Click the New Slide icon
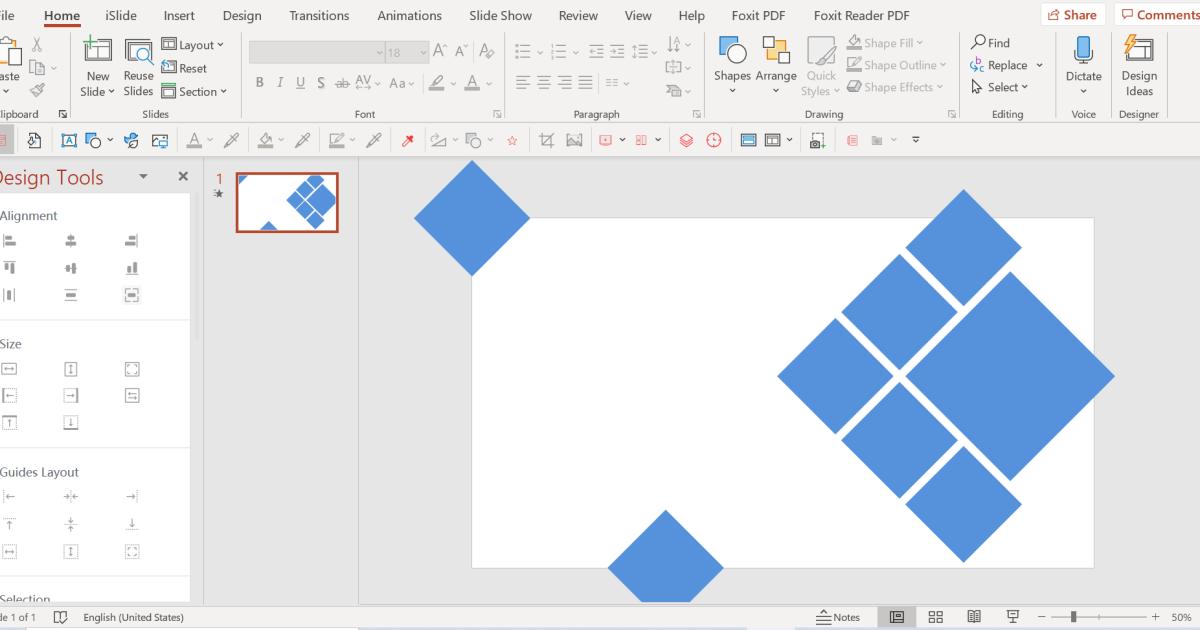Screen dimensions: 1200x630 tap(98, 52)
